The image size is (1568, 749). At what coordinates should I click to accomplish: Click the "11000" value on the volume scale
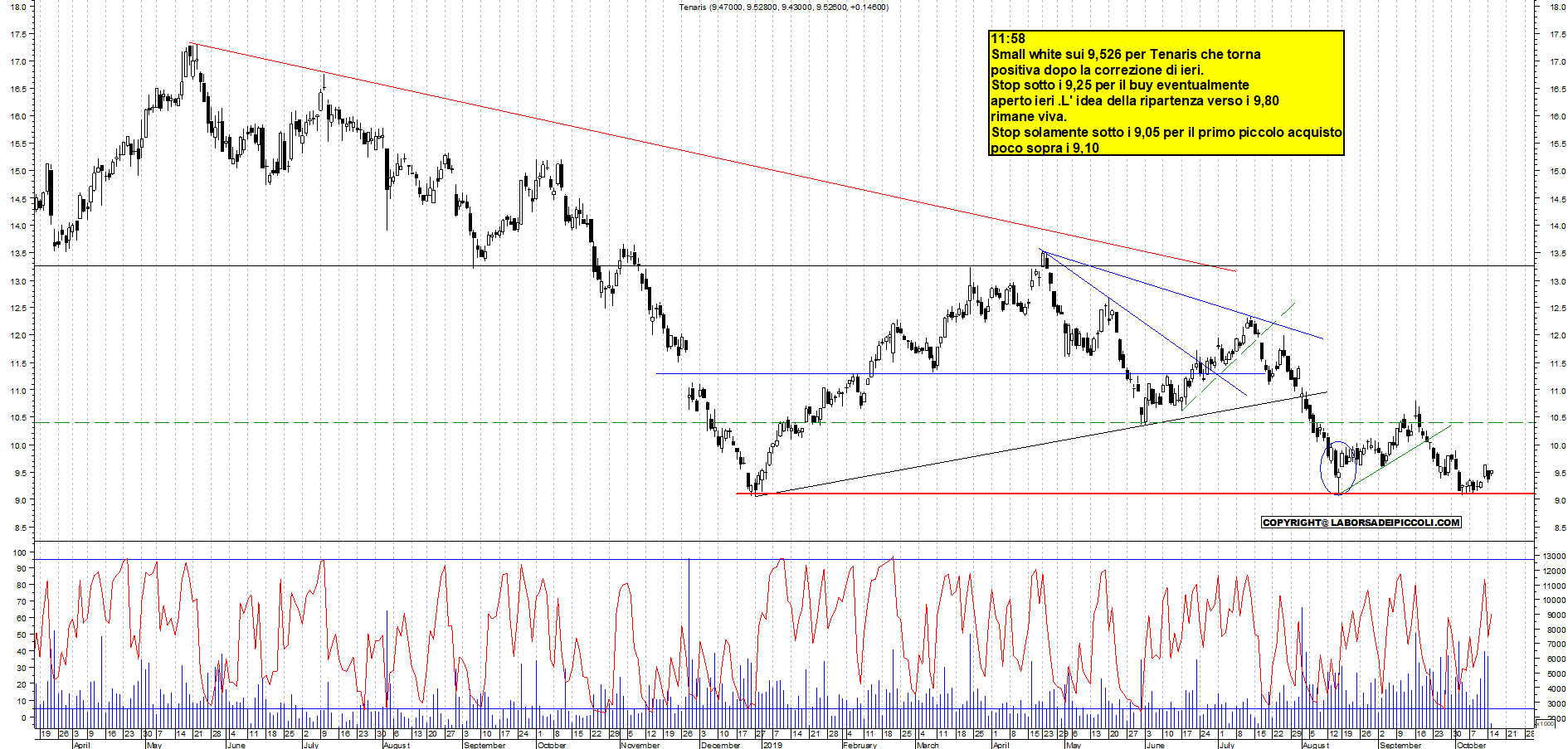click(x=1554, y=586)
